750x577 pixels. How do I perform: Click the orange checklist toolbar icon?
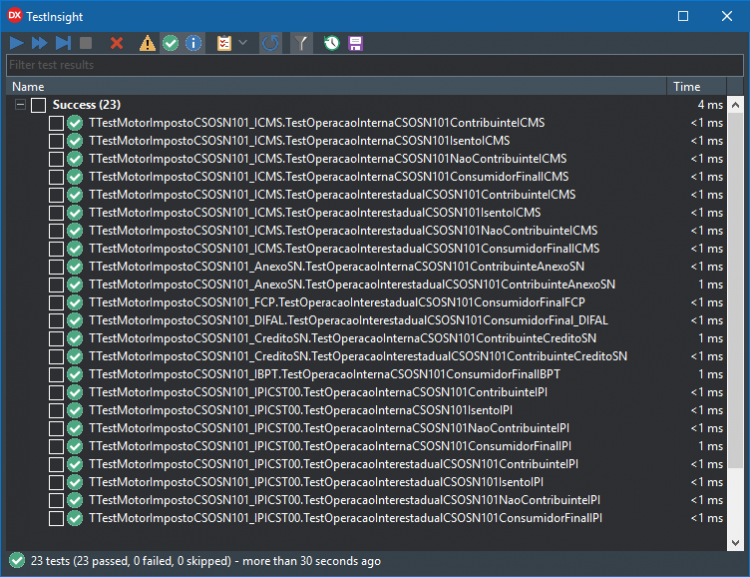pyautogui.click(x=224, y=44)
